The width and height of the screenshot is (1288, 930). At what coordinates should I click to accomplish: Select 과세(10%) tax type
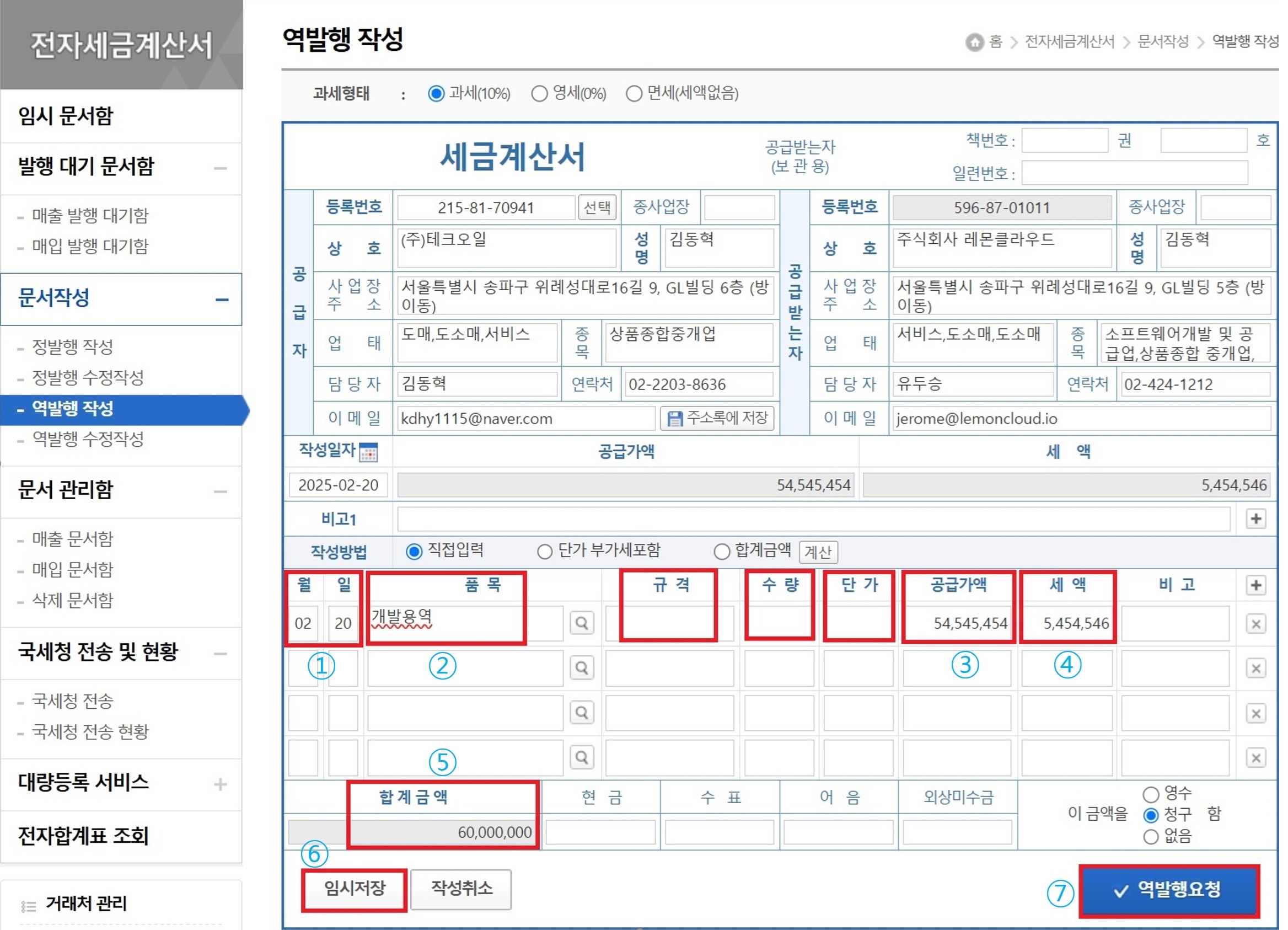click(x=436, y=93)
